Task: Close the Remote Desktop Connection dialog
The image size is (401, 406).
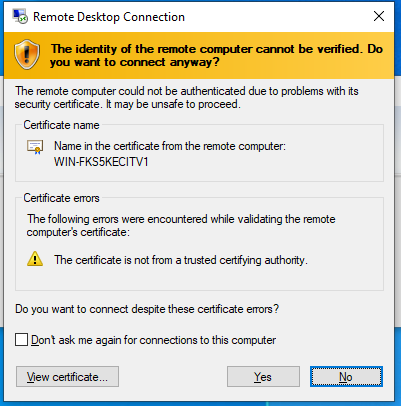Action: coord(379,16)
